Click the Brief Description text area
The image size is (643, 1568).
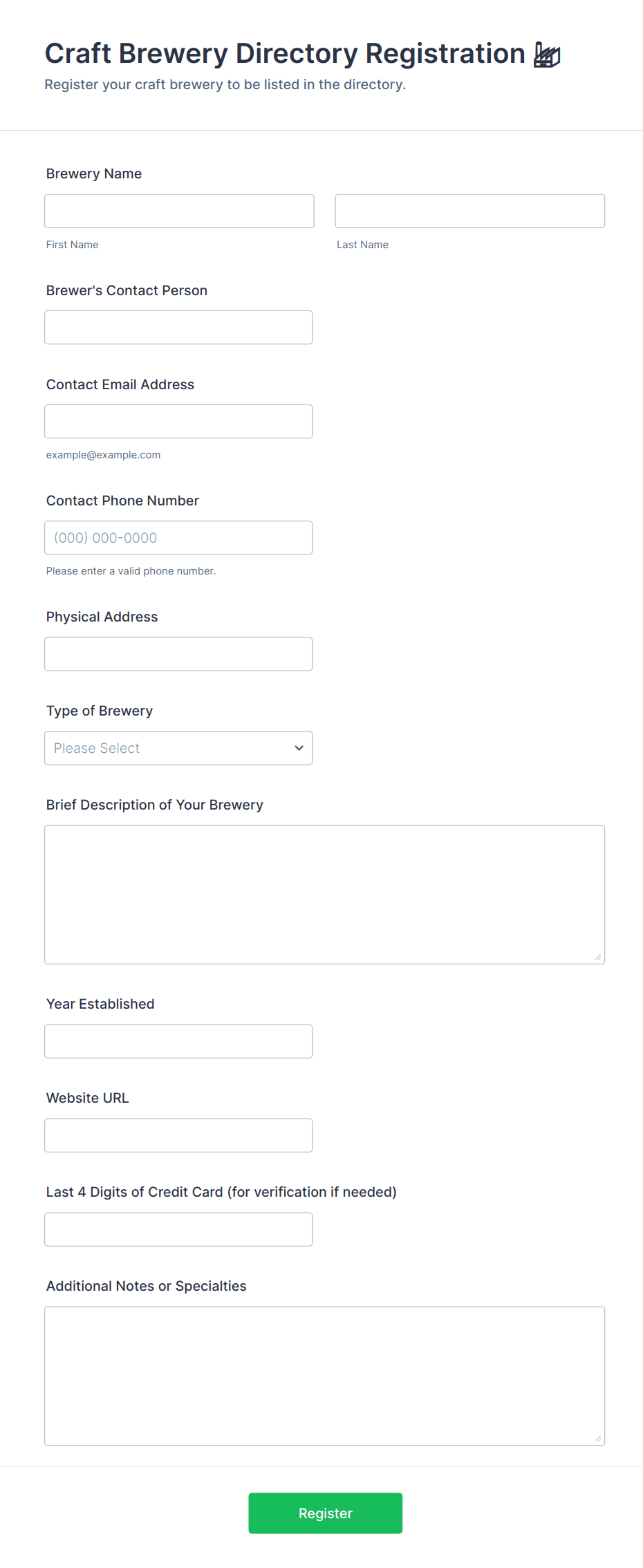point(324,894)
